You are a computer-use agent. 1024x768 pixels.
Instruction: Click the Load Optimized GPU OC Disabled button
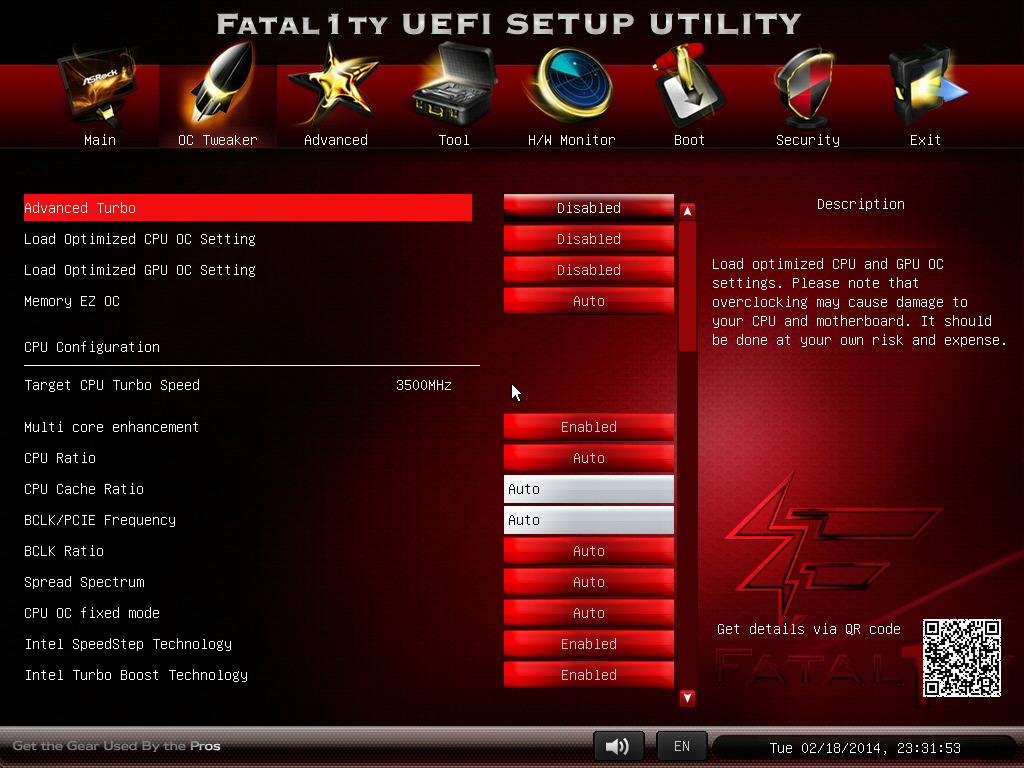[588, 270]
